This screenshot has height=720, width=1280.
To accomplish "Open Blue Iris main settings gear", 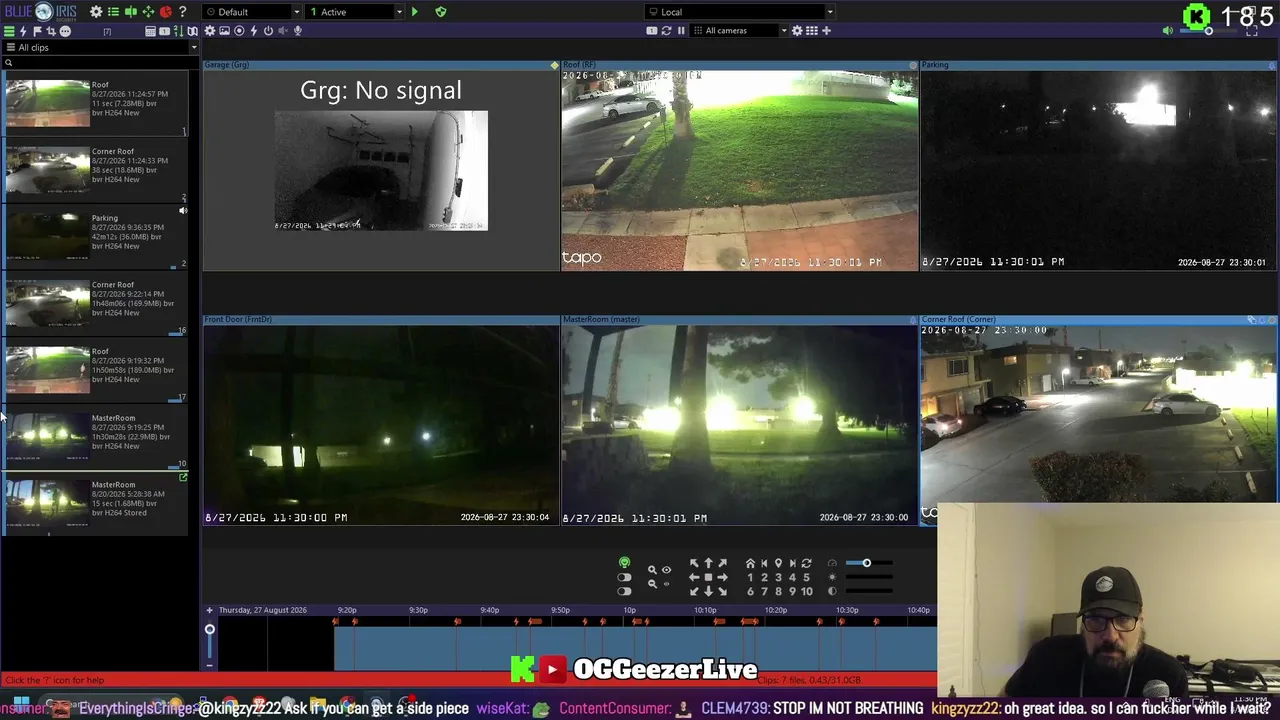I will (x=96, y=12).
